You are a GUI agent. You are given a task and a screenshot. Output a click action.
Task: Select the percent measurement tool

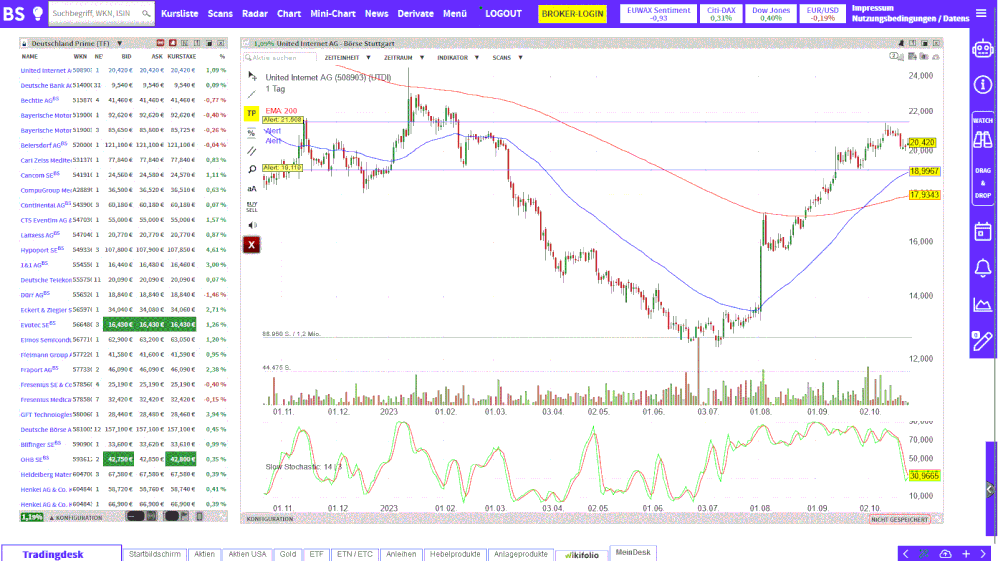[x=252, y=132]
